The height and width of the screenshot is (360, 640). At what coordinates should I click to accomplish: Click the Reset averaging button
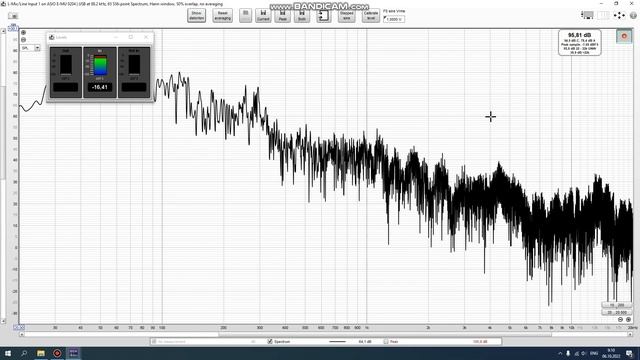pyautogui.click(x=222, y=16)
